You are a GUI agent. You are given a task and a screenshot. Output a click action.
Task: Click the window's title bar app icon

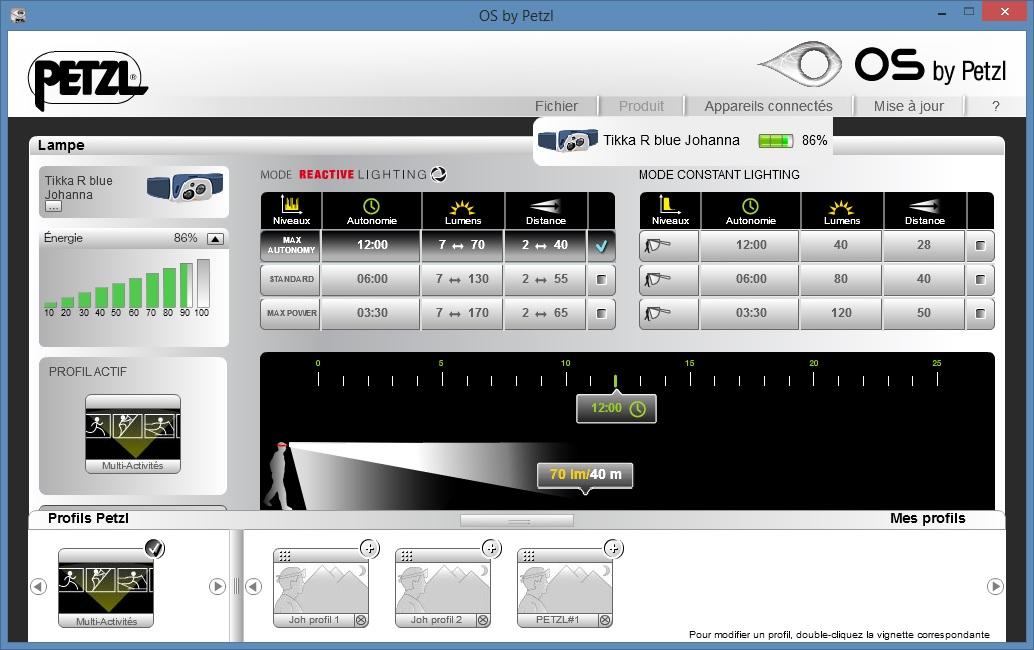pos(18,15)
